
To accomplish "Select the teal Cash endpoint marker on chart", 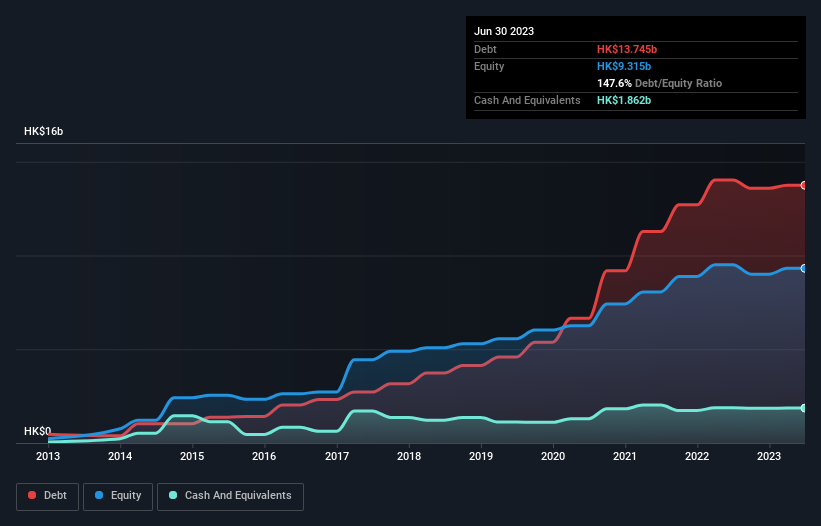I will tap(804, 408).
